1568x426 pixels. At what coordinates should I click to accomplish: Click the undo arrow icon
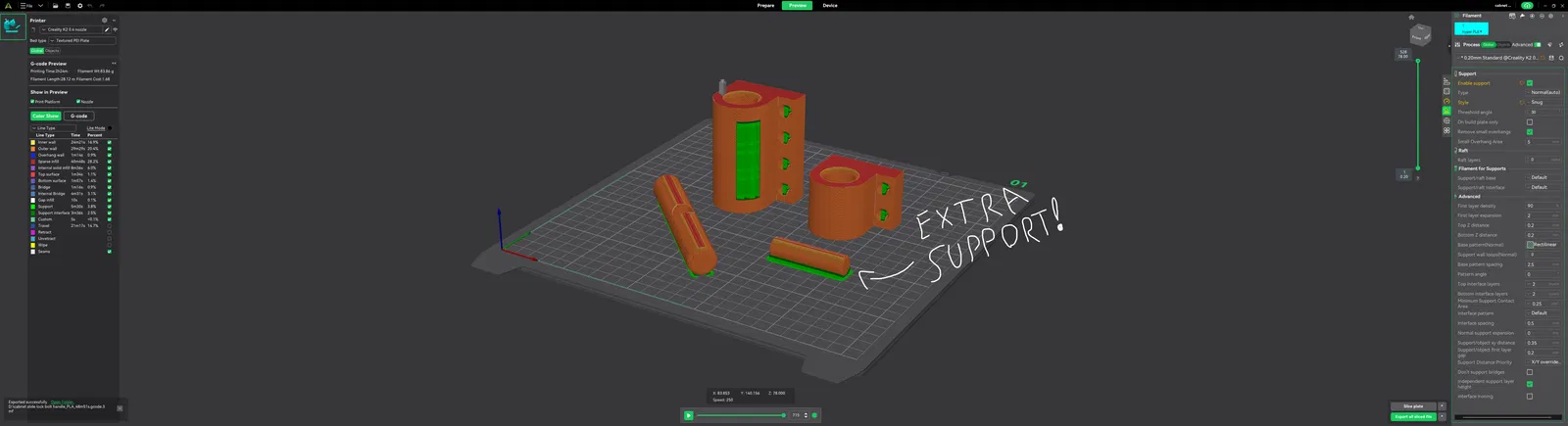pyautogui.click(x=90, y=6)
